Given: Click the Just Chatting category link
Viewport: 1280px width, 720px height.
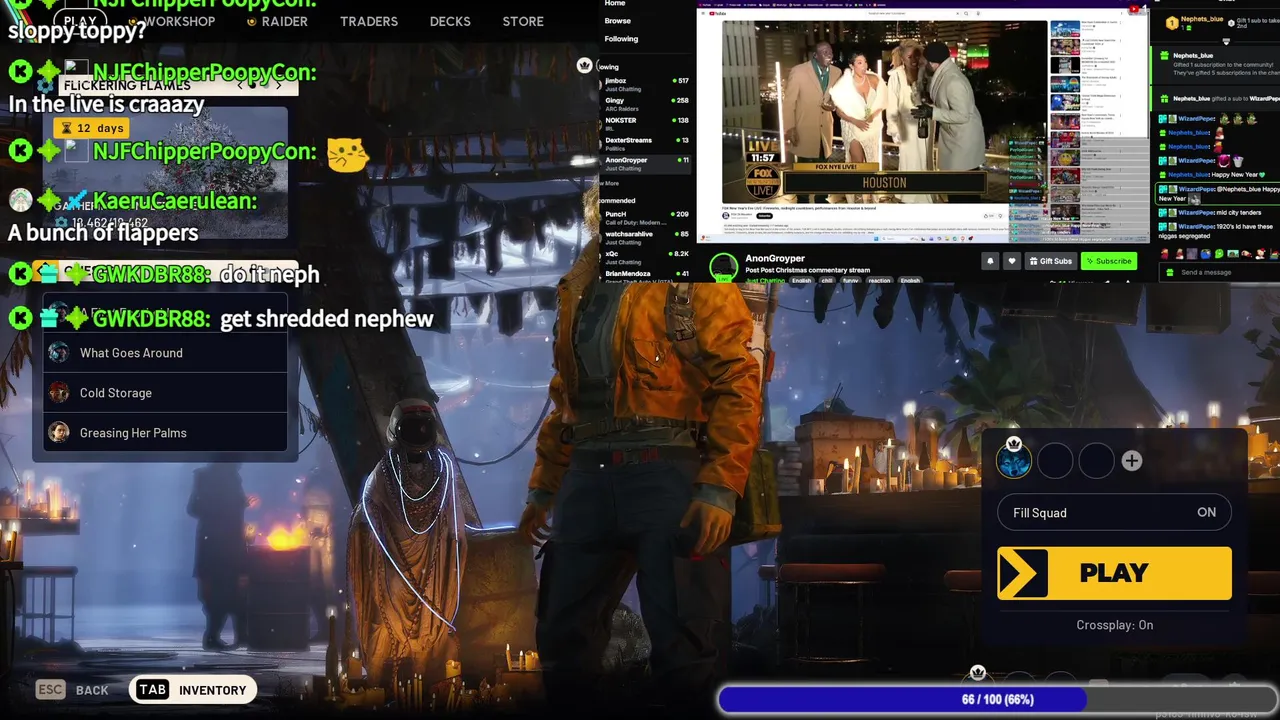Looking at the screenshot, I should click(x=764, y=281).
